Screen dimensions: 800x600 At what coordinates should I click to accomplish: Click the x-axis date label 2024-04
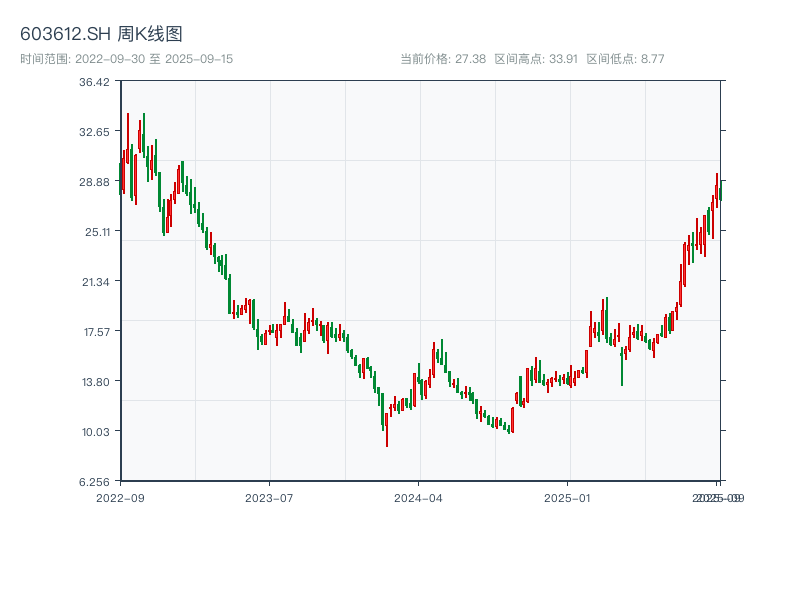[x=418, y=498]
